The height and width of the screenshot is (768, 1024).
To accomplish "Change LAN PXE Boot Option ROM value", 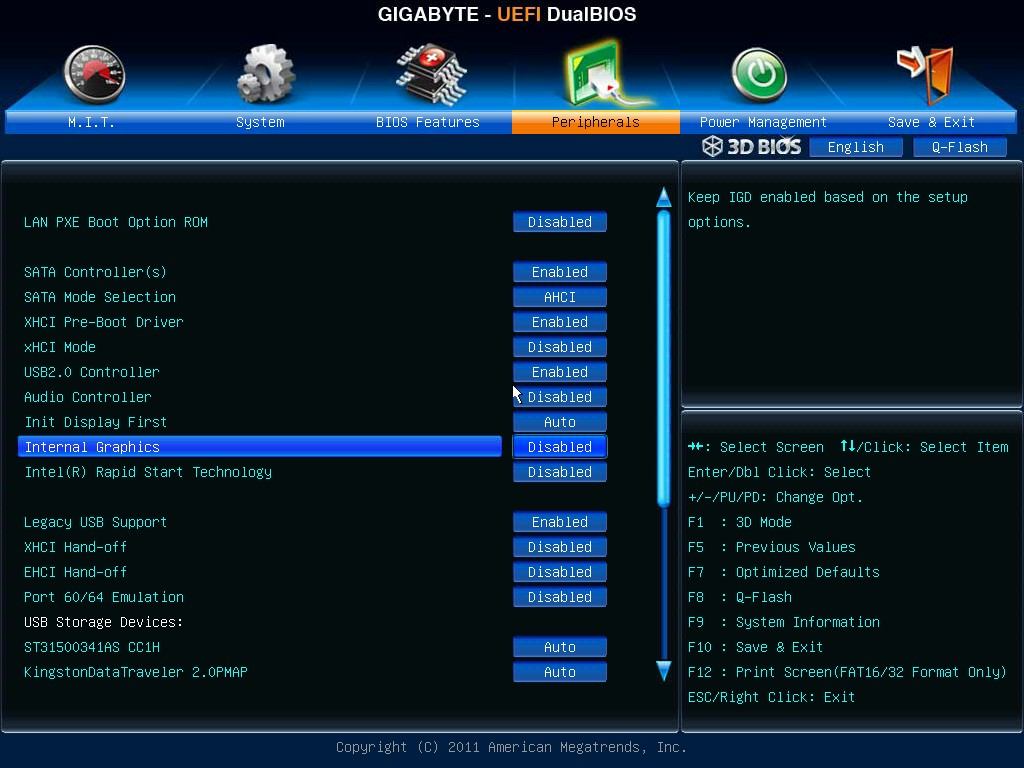I will click(x=560, y=222).
